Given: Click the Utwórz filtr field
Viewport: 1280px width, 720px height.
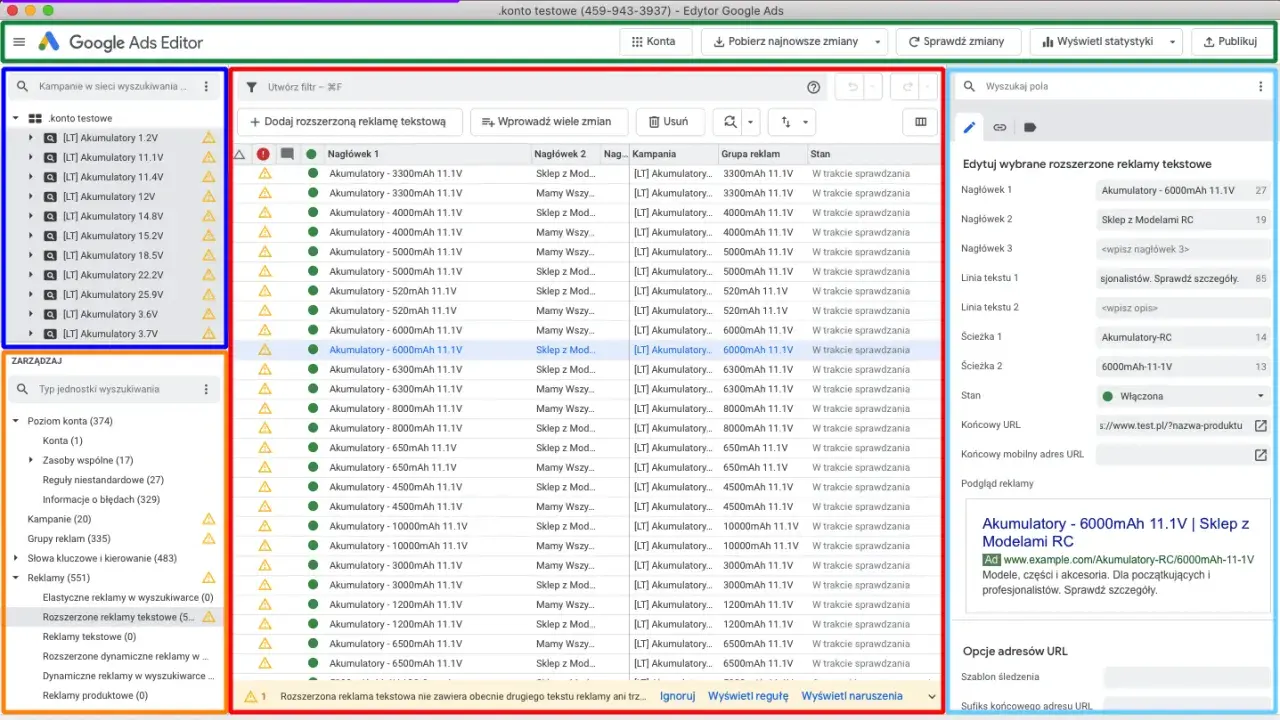Looking at the screenshot, I should click(x=530, y=87).
